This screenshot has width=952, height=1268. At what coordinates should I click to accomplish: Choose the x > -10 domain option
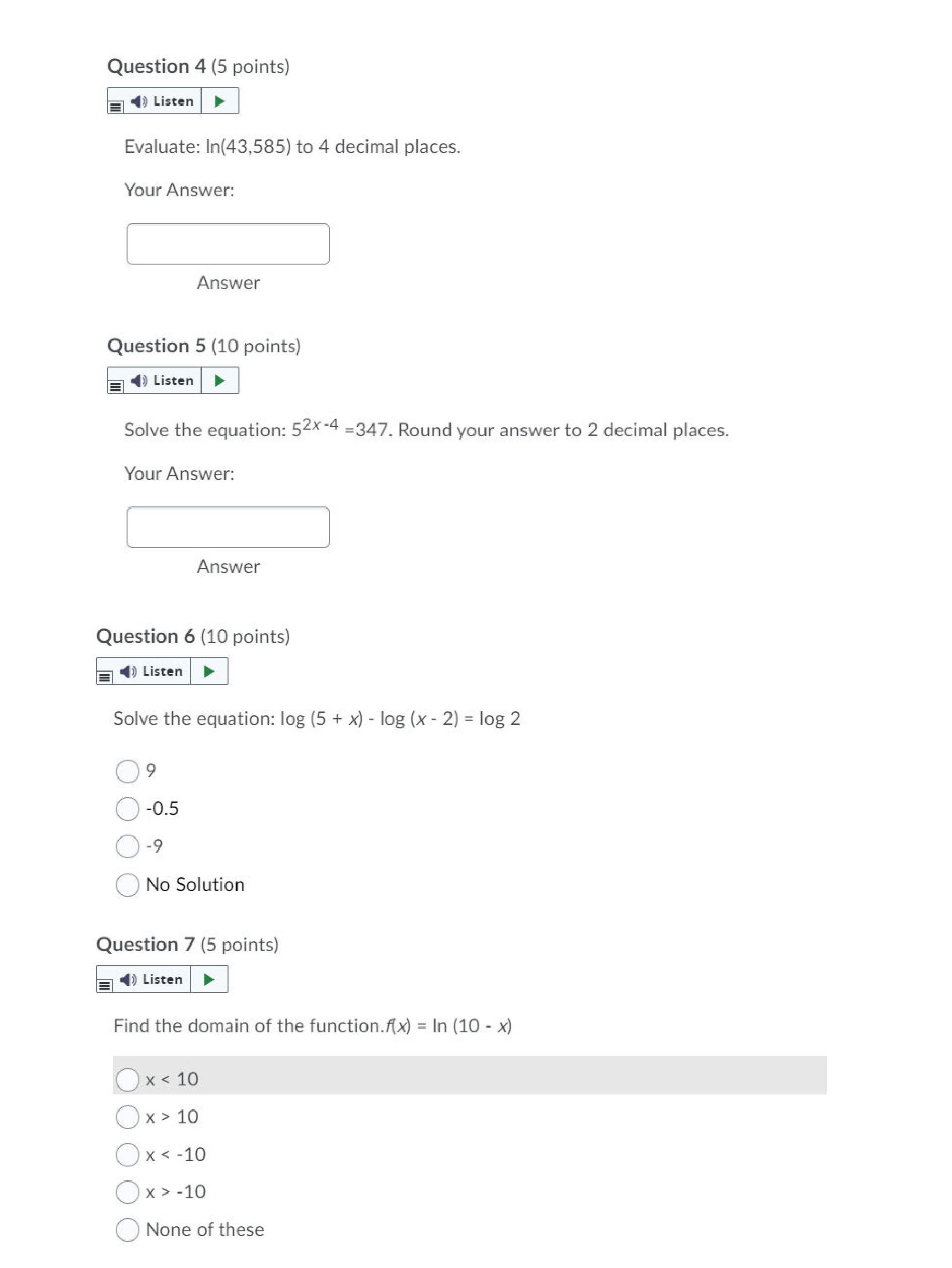tap(127, 1192)
